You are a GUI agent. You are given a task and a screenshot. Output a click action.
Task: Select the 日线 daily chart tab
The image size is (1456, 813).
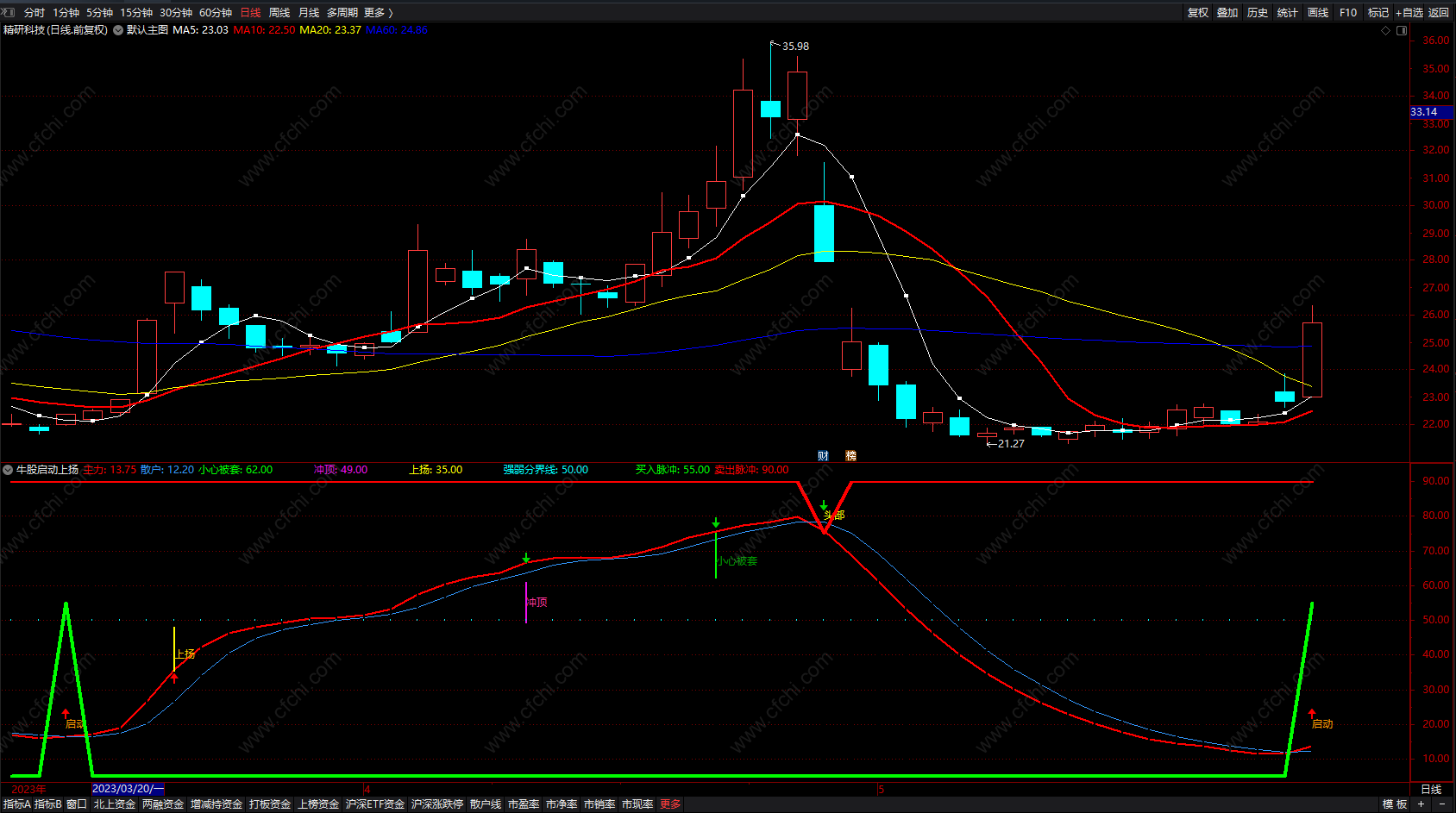250,13
